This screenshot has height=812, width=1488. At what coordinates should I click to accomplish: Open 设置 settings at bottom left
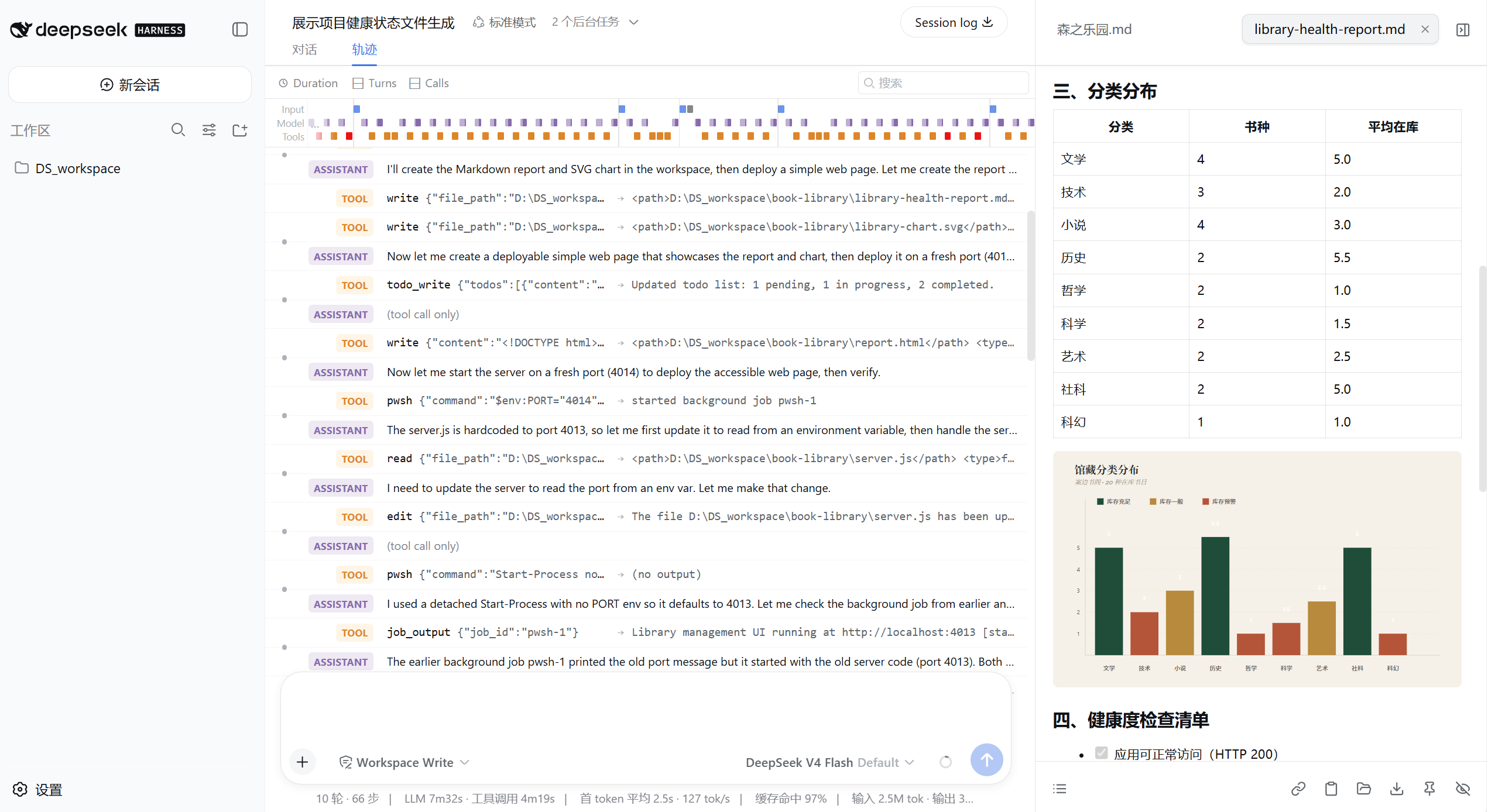point(37,790)
